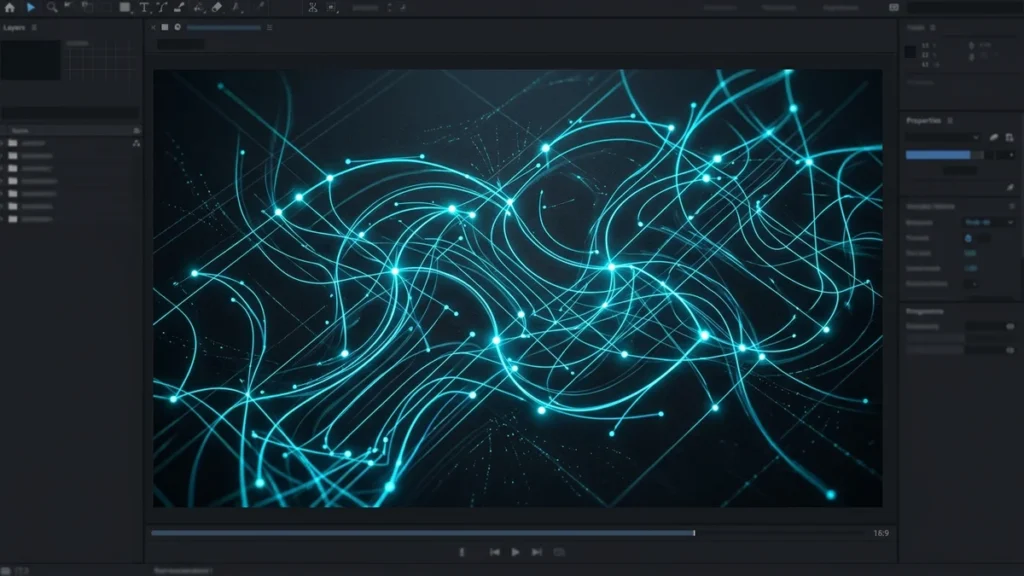Select the Rectangle shape tool
The width and height of the screenshot is (1024, 576).
[x=125, y=8]
